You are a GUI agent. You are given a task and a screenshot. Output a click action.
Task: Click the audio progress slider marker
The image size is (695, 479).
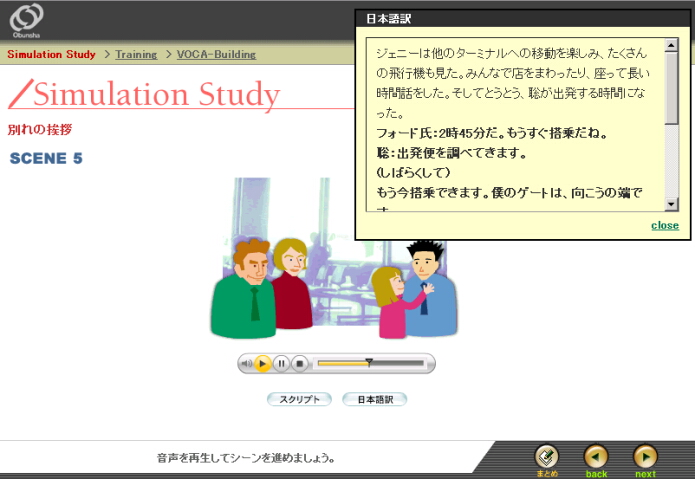click(369, 363)
